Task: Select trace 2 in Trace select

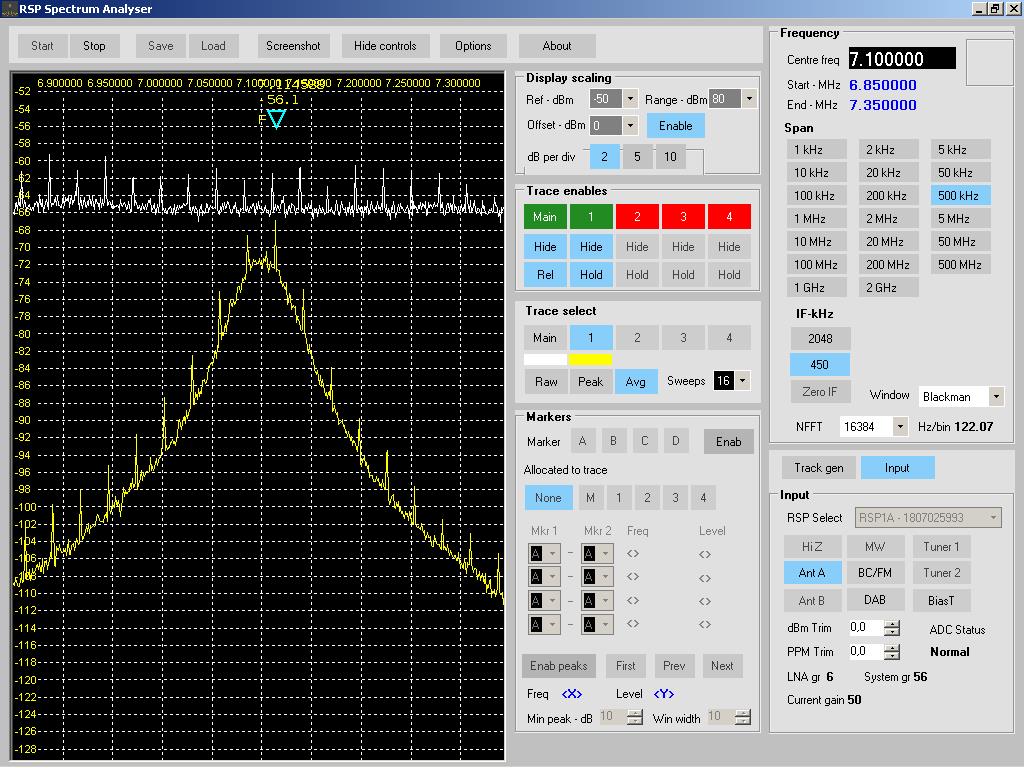Action: (x=637, y=338)
